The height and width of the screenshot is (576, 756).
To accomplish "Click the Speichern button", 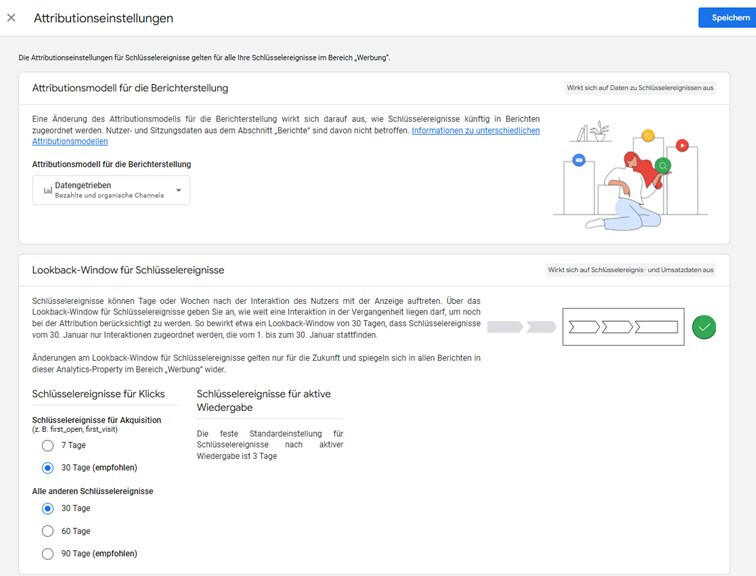I will coord(725,18).
